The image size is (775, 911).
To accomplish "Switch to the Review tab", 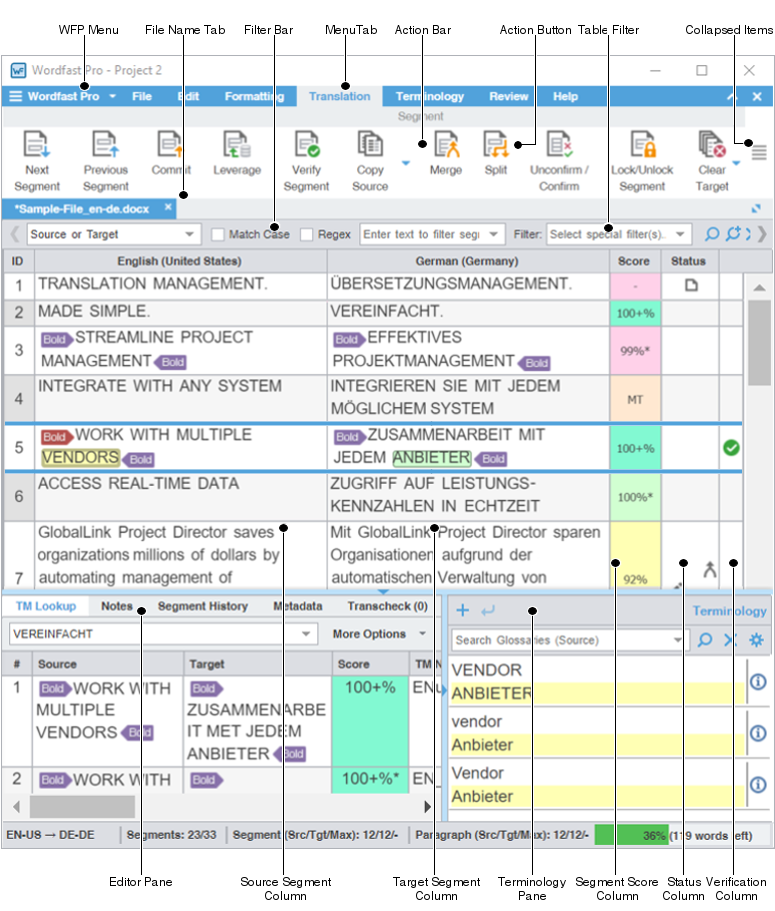I will pos(508,96).
